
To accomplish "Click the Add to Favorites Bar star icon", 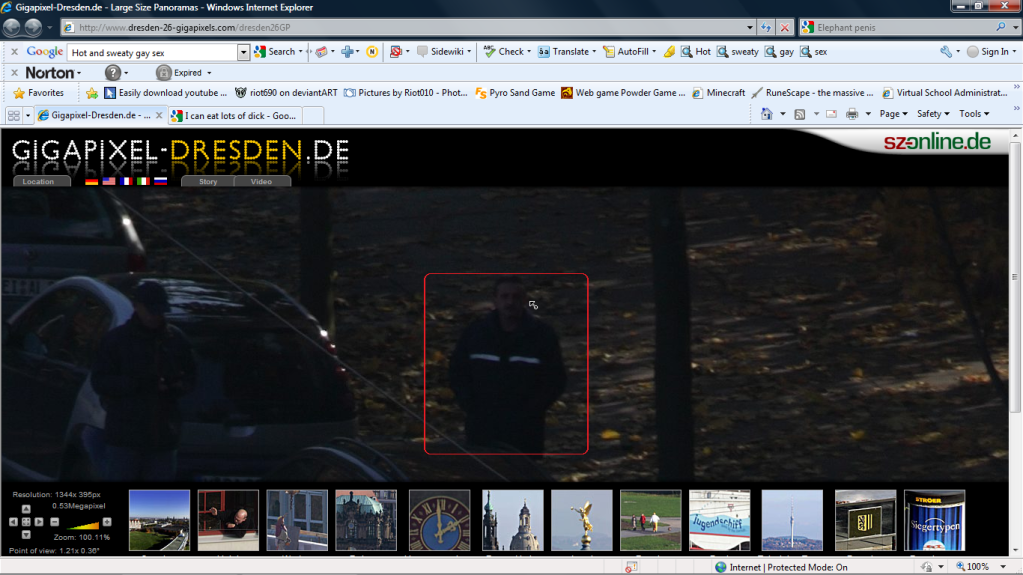I will point(92,93).
